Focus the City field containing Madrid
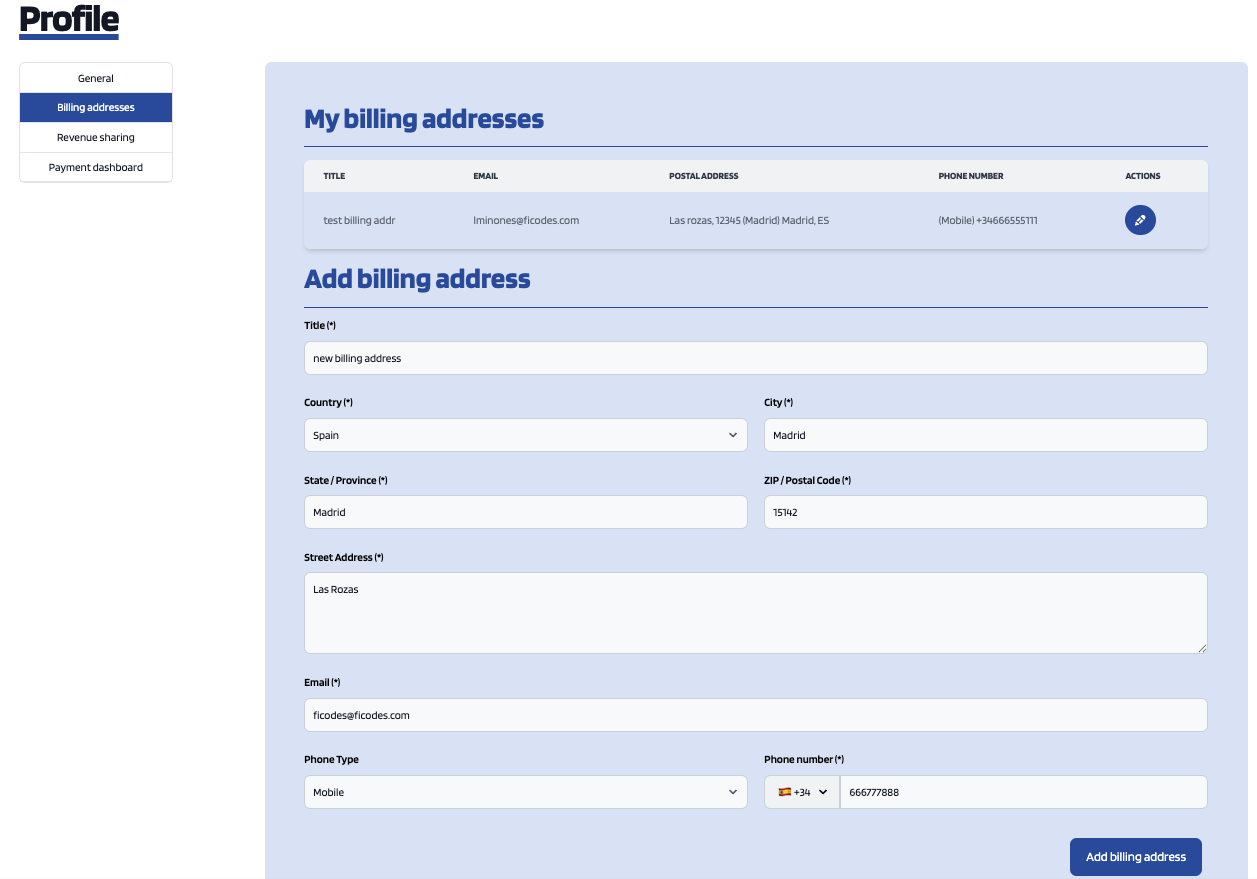Viewport: 1257px width, 879px height. (985, 435)
